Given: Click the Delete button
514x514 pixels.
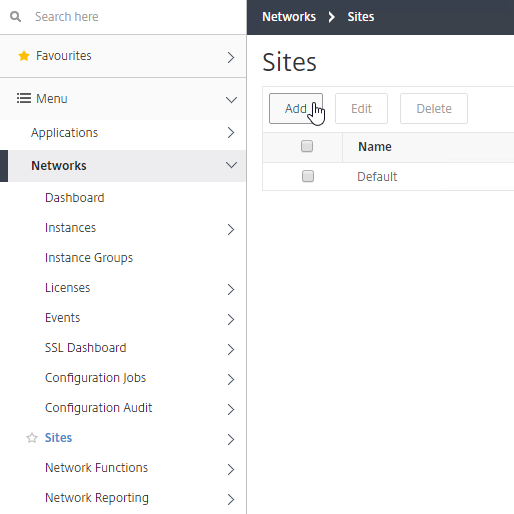Looking at the screenshot, I should [x=434, y=108].
